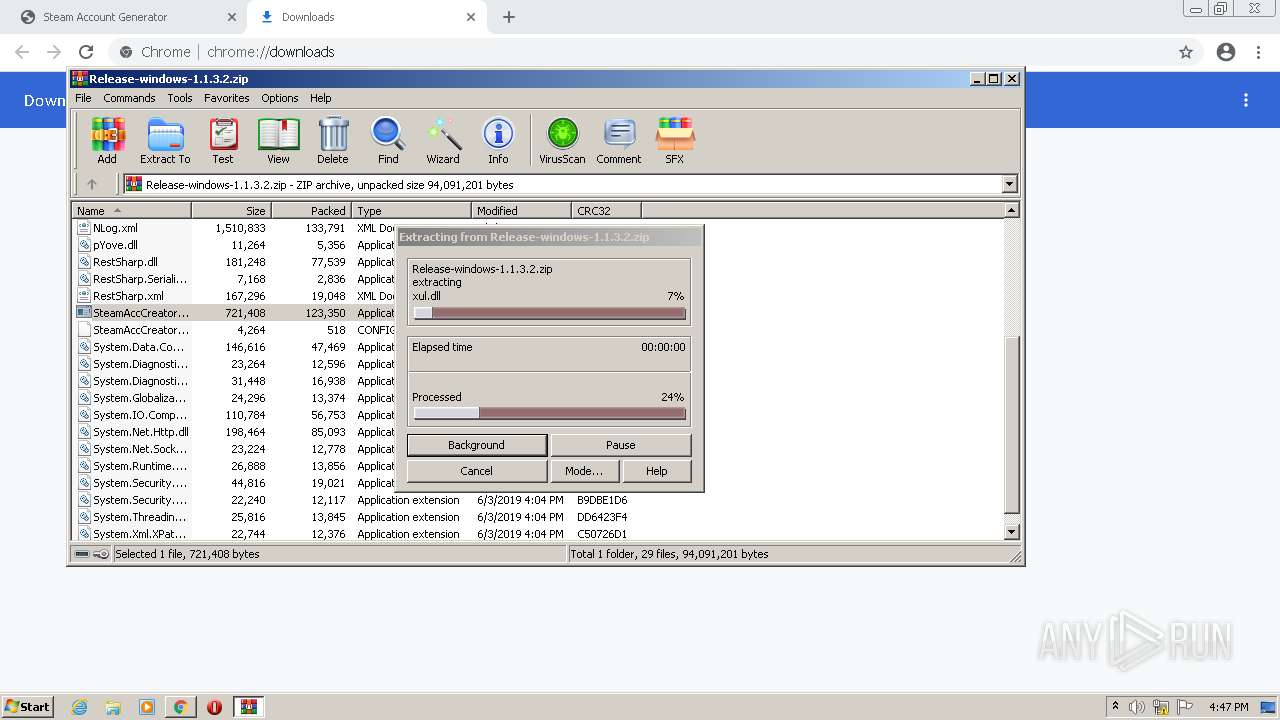1280x720 pixels.
Task: Sort files by the Name column
Action: (131, 210)
